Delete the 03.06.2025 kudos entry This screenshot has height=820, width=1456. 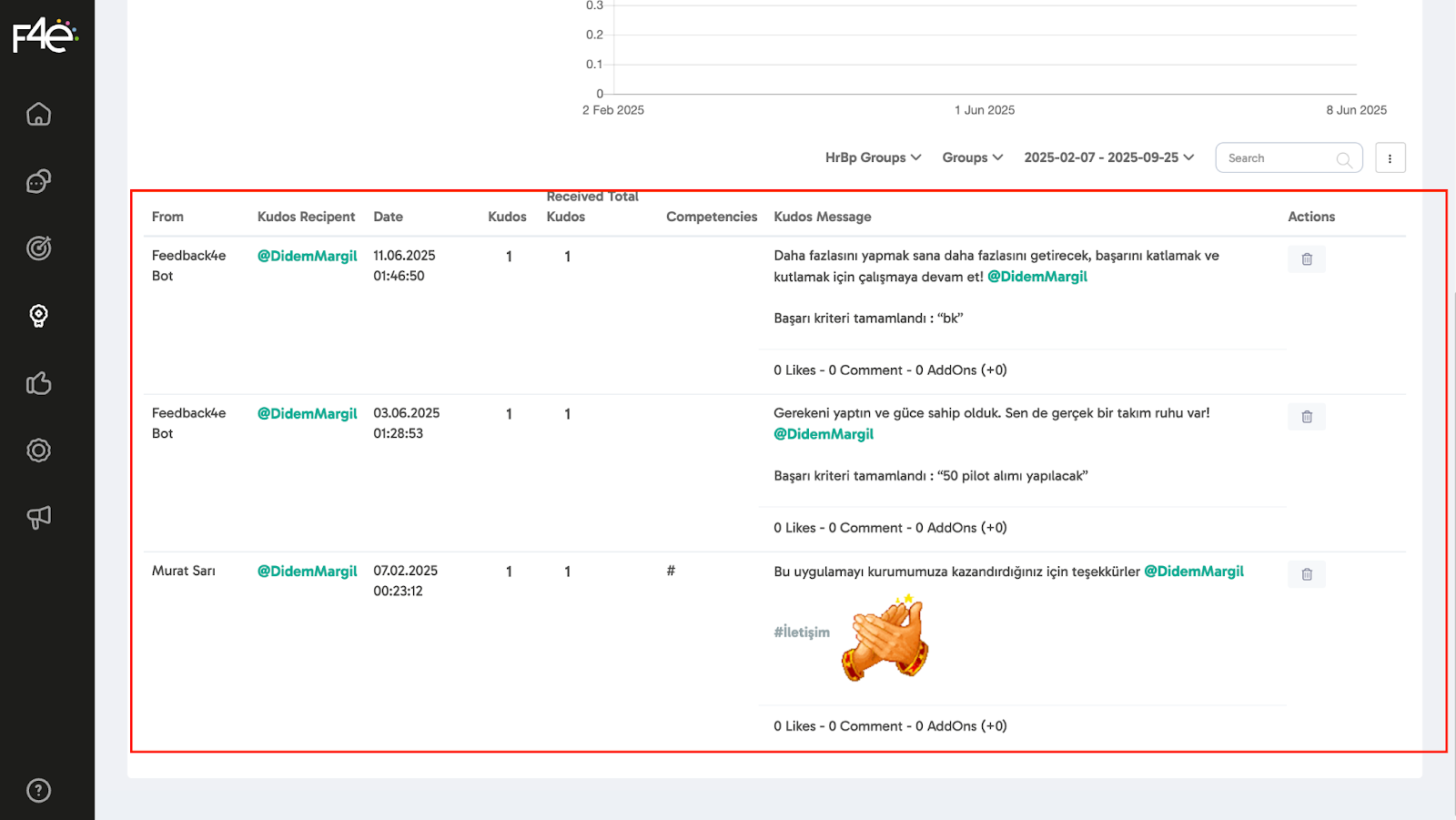tap(1306, 417)
